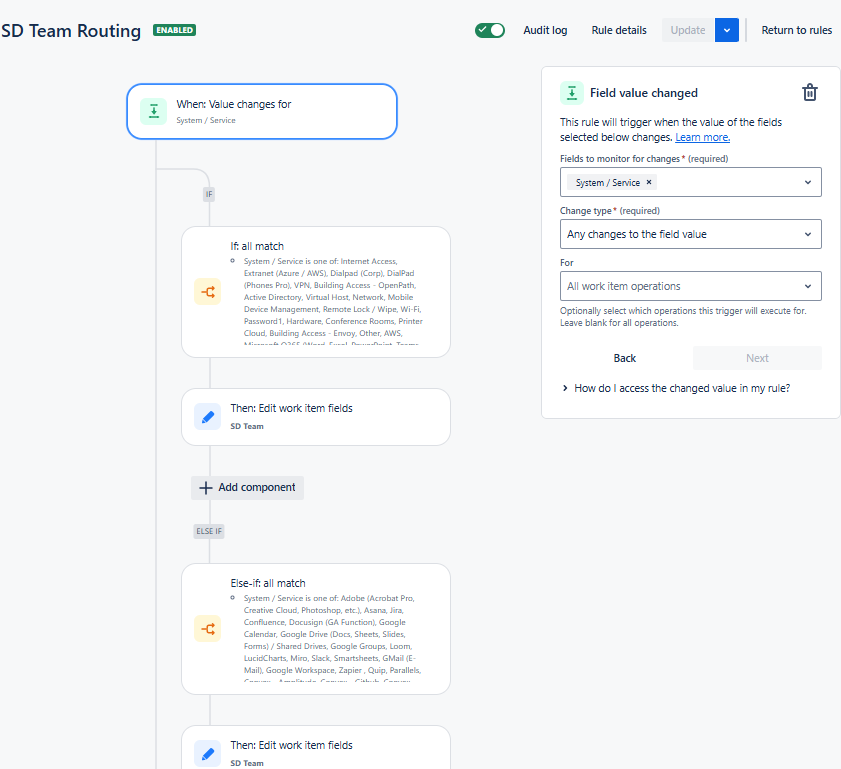Viewport: 841px width, 769px height.
Task: Select the branch icon on the If condition card
Action: tap(207, 293)
